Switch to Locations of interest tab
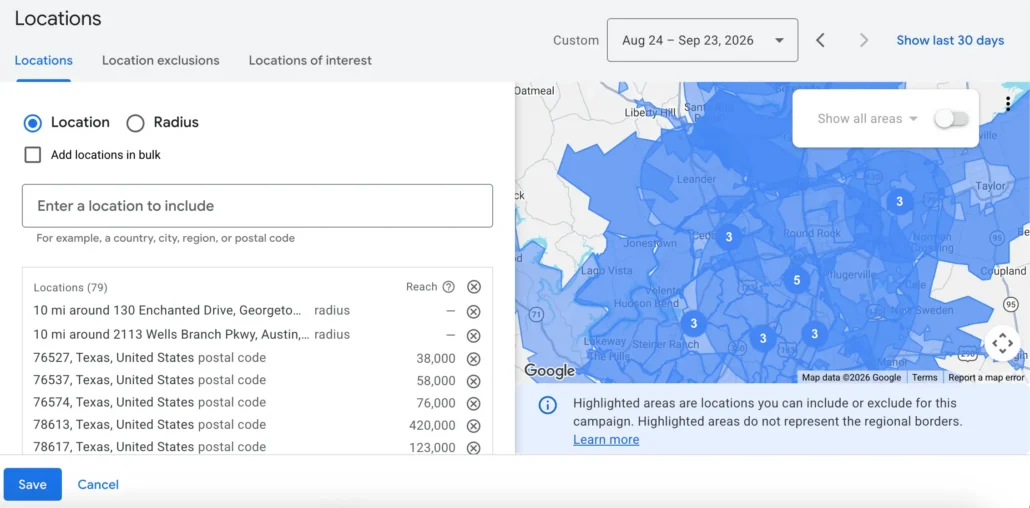1030x508 pixels. coord(310,60)
